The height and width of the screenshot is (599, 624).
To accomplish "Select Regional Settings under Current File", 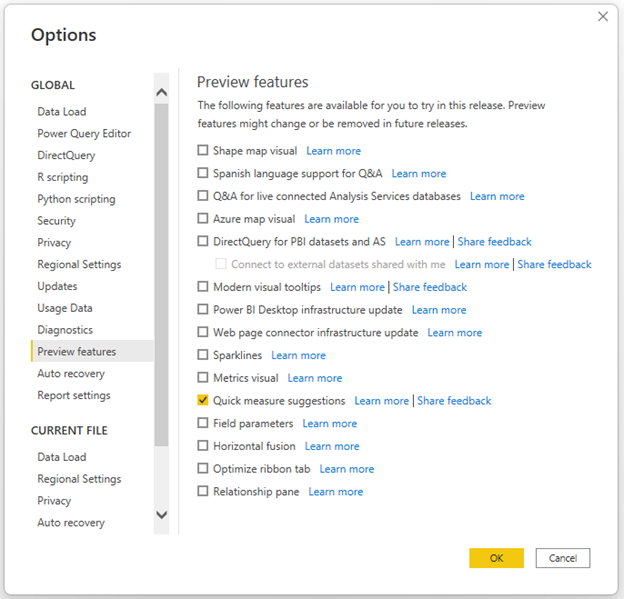I will [x=79, y=479].
